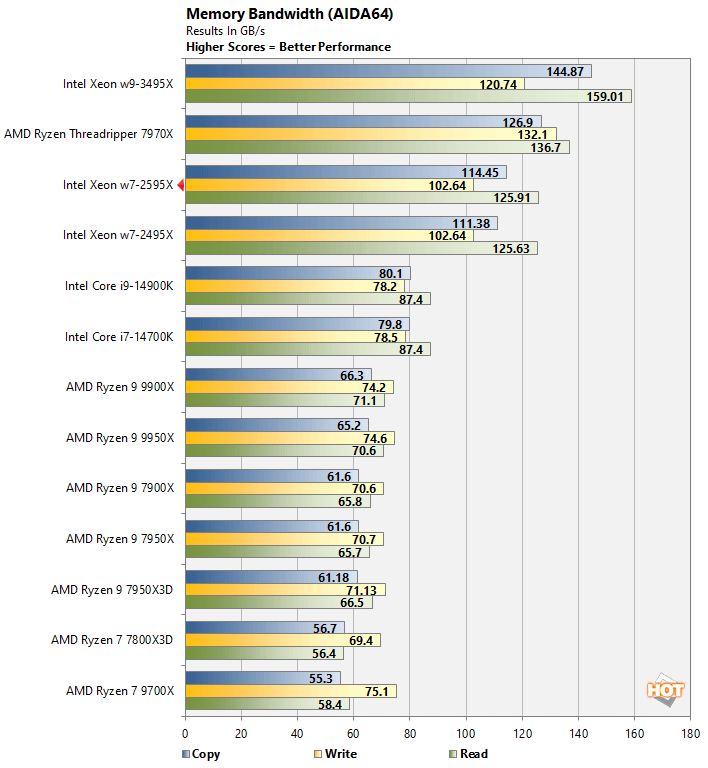Click the 65.2 Copy value for 9950X

click(349, 426)
